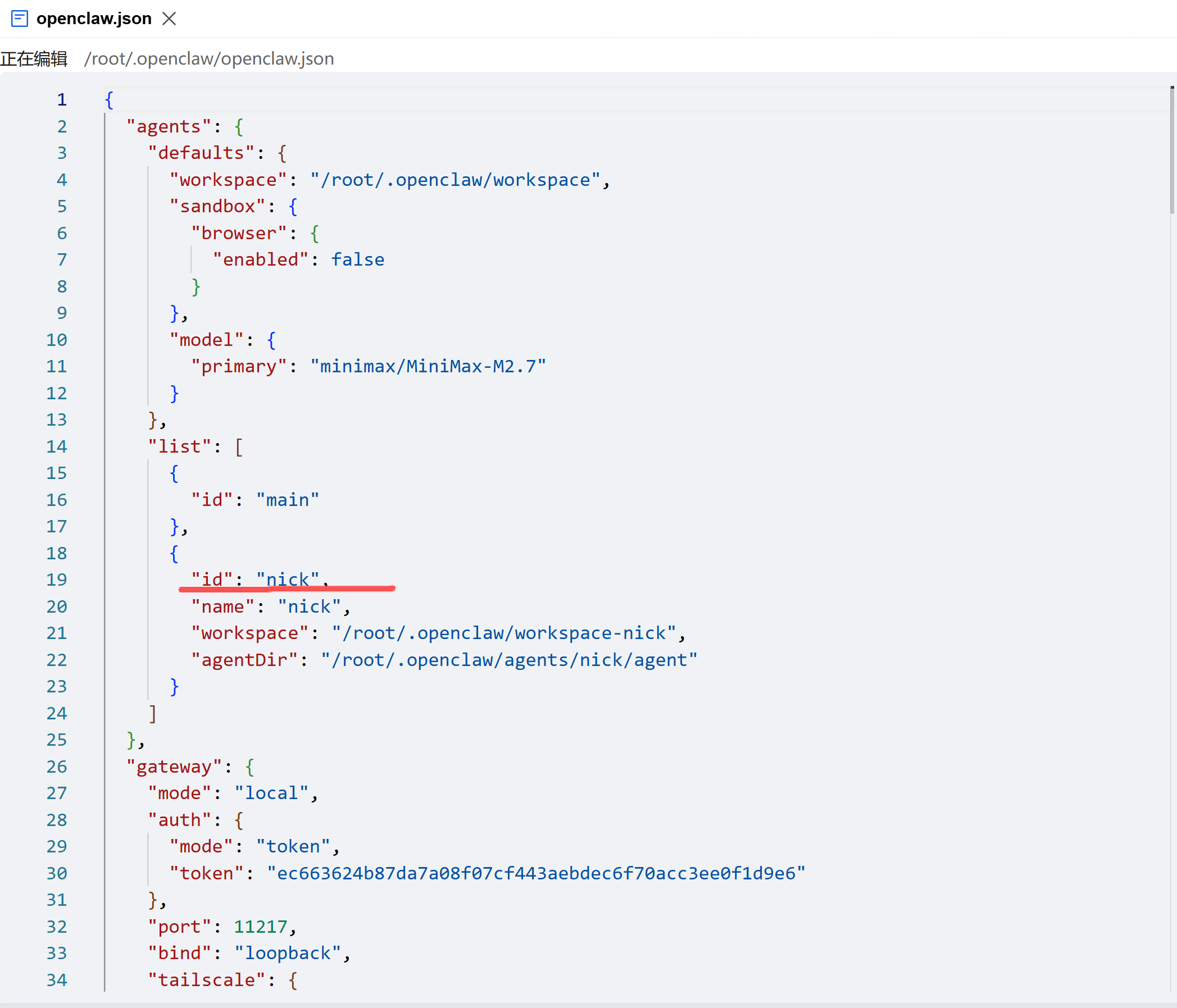The image size is (1177, 1008).
Task: Click the file path /root/.openclaw/openclaw.json
Action: pos(208,58)
